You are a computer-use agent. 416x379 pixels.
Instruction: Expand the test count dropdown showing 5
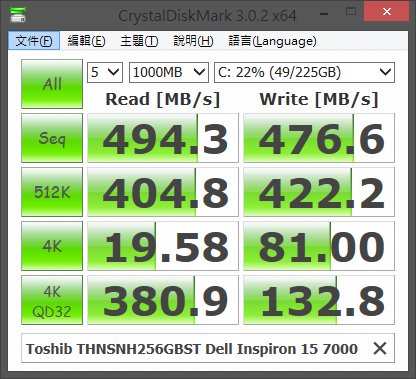click(x=105, y=72)
